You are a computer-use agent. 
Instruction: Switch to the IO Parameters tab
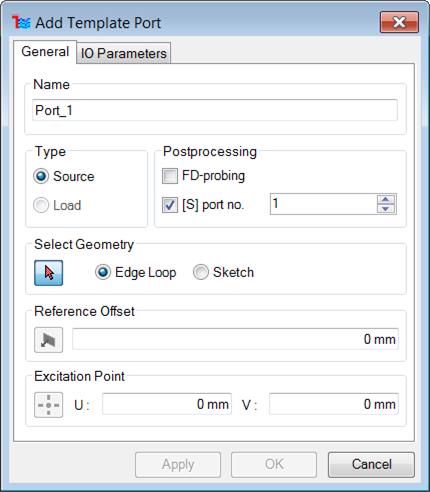(x=124, y=53)
